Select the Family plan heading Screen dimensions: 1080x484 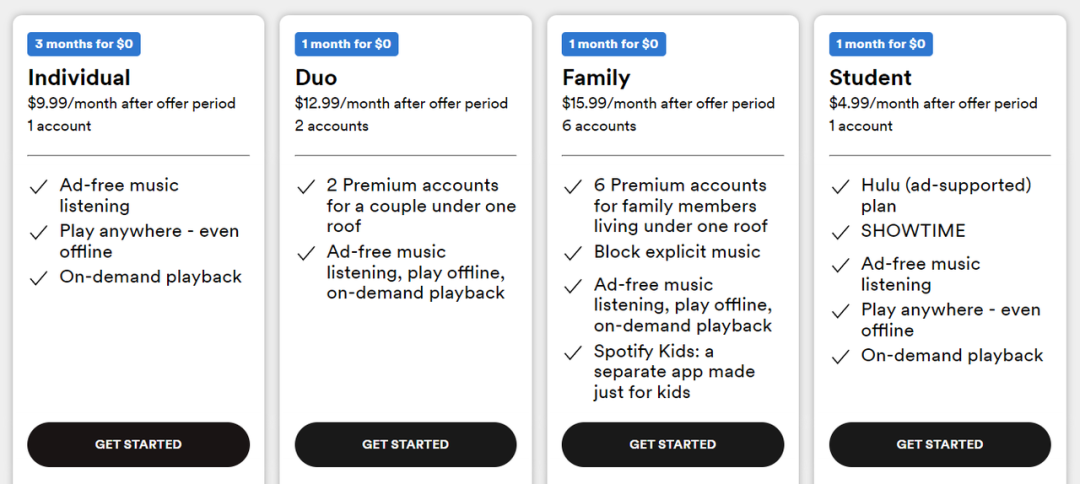(x=596, y=78)
